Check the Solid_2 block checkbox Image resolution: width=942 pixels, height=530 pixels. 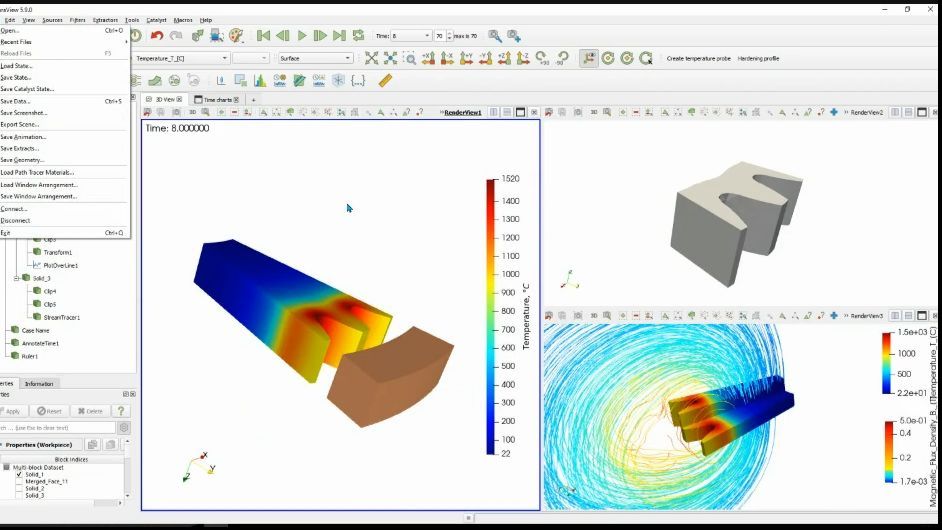19,489
